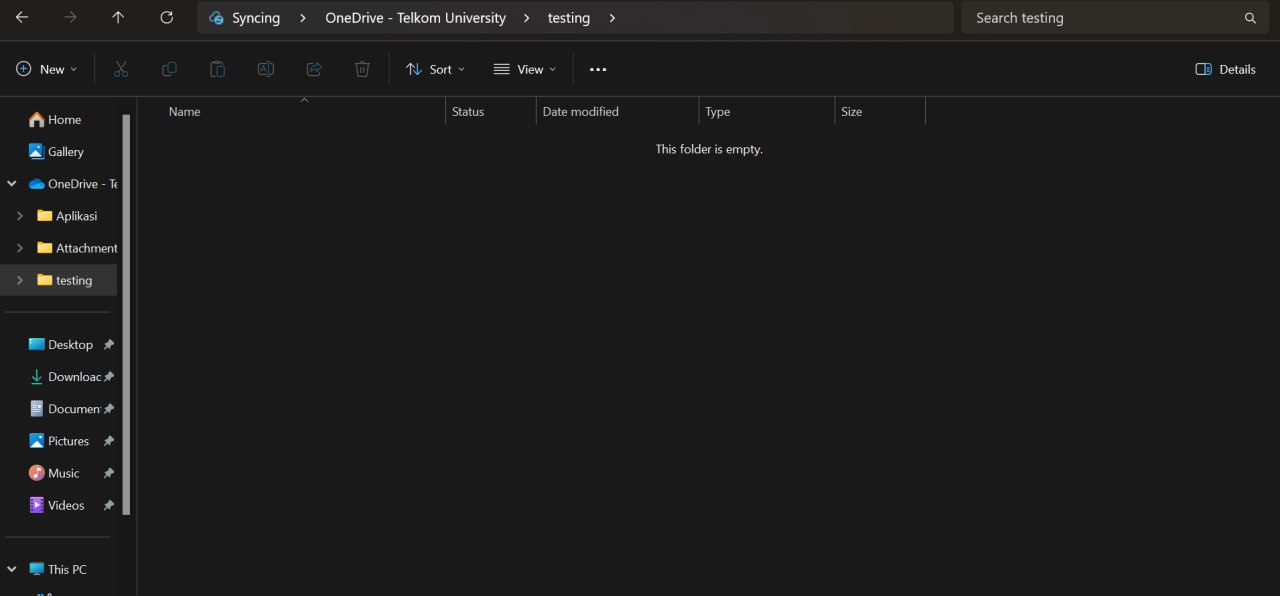
Task: Click the pin icon beside Pictures
Action: (109, 440)
